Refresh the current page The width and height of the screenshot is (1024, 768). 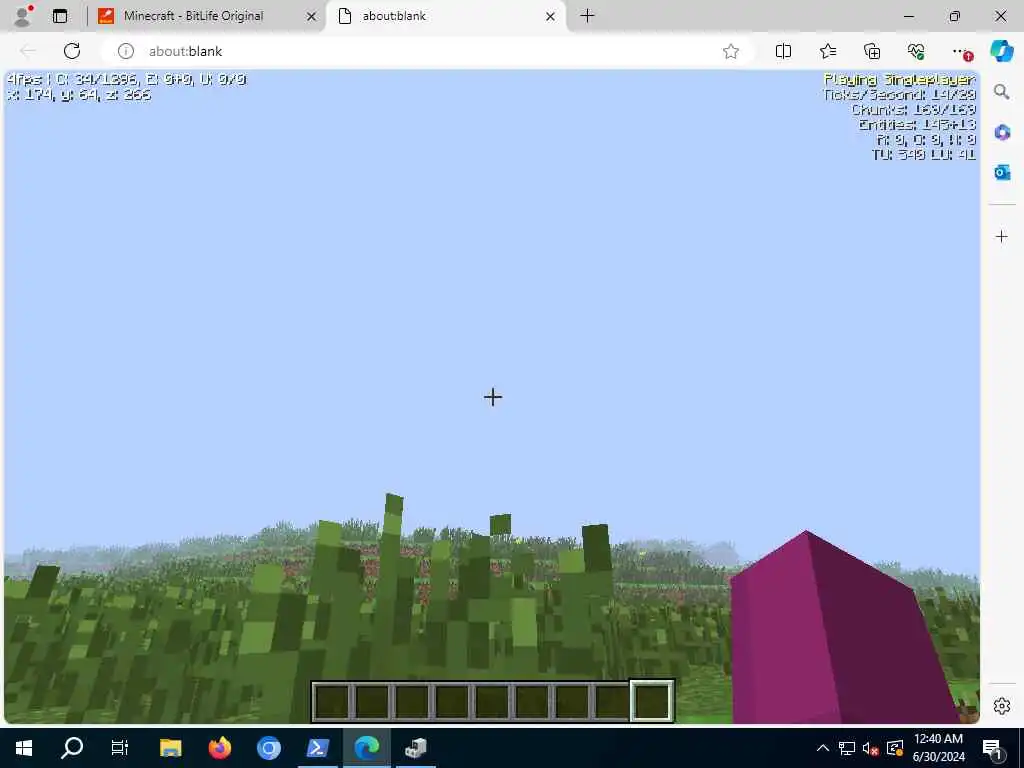(x=72, y=51)
